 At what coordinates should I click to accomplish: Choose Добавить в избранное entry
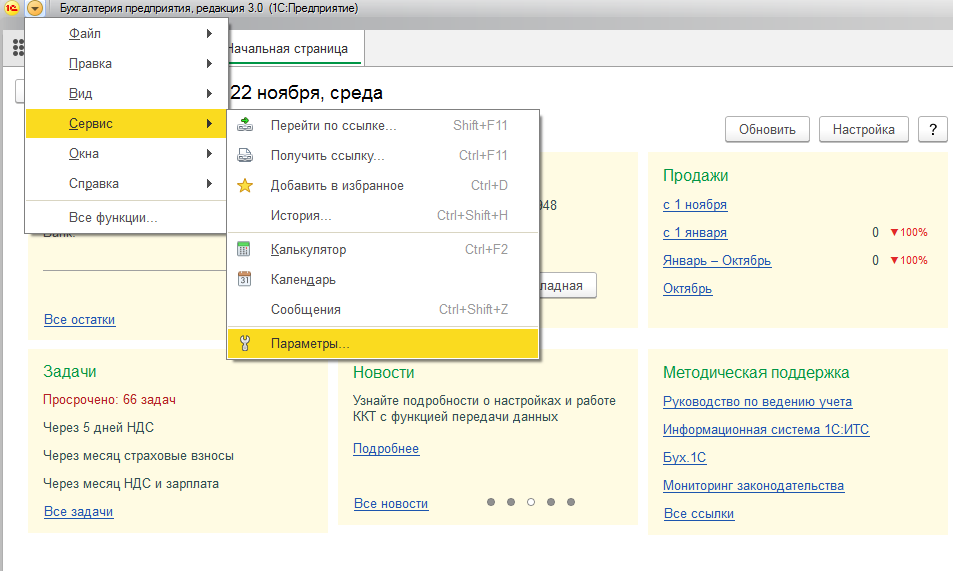tap(383, 185)
